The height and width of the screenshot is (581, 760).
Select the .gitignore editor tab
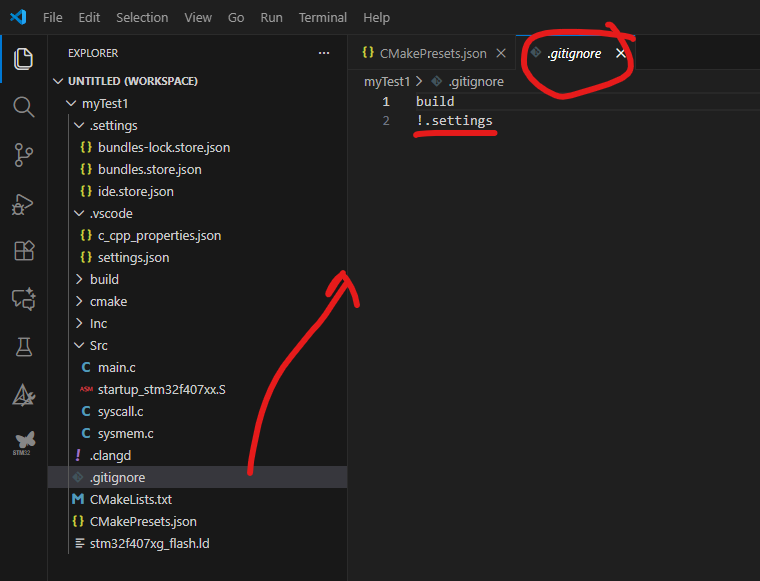tap(574, 53)
